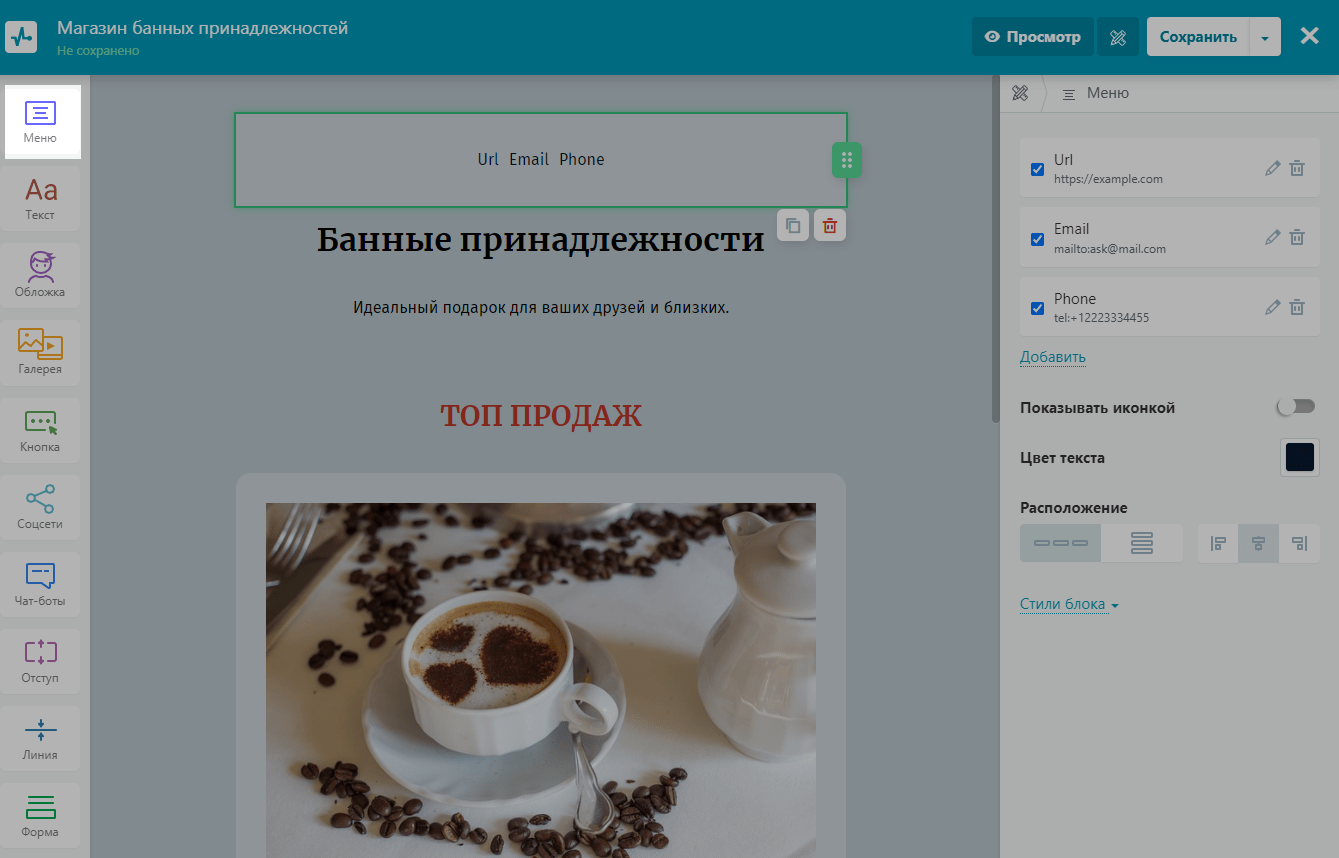Click the Добавить link
The width and height of the screenshot is (1339, 858).
(1052, 357)
